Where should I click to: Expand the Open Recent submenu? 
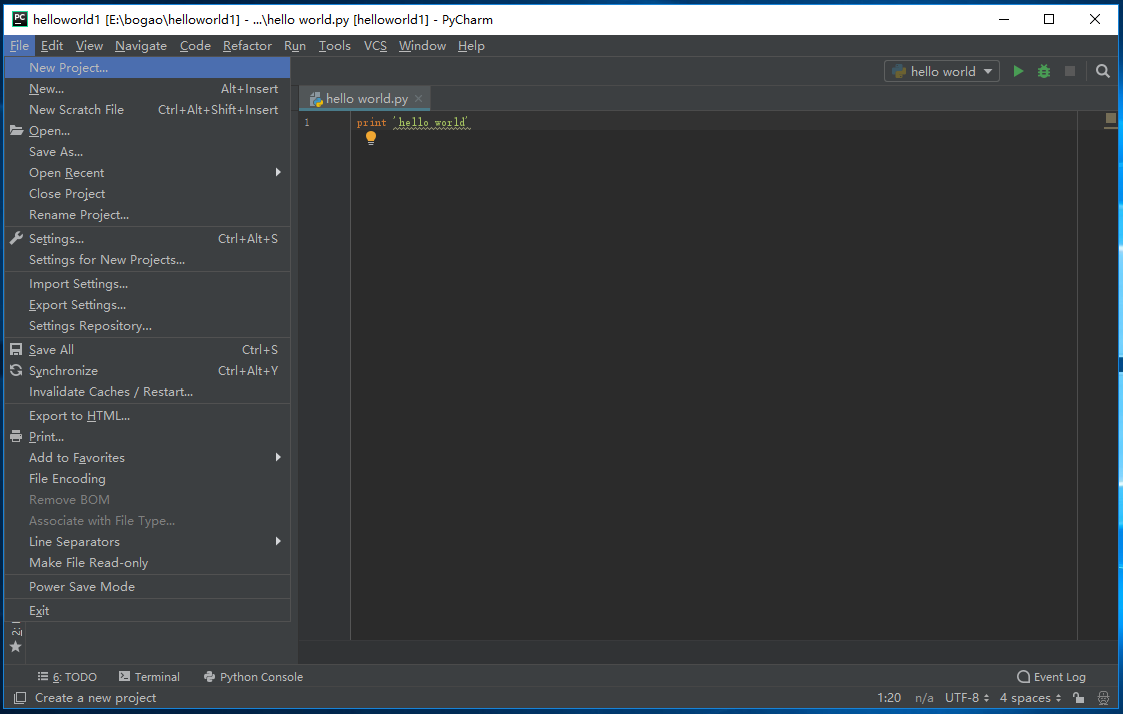click(x=148, y=173)
